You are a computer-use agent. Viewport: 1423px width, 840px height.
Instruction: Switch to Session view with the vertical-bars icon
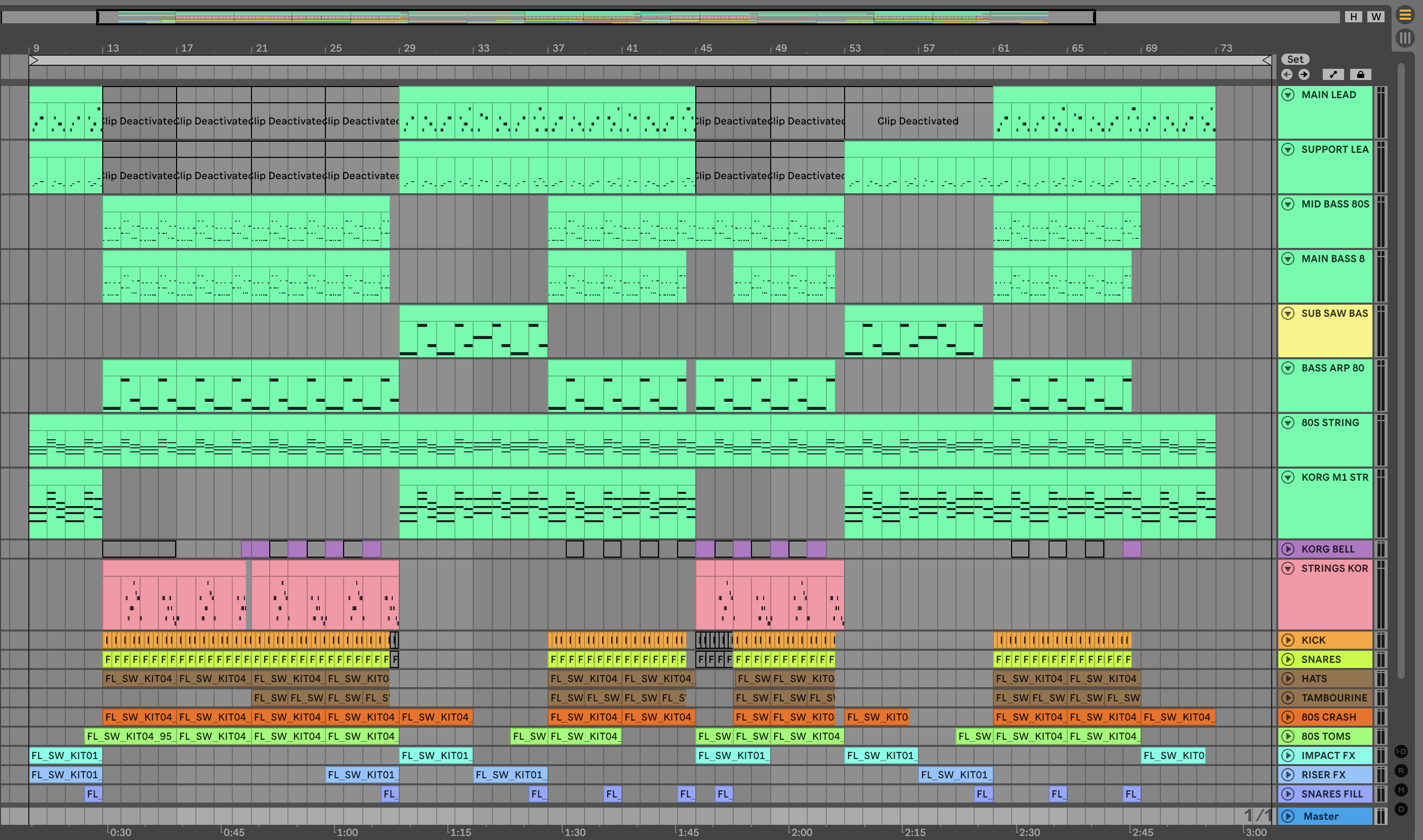(1405, 38)
